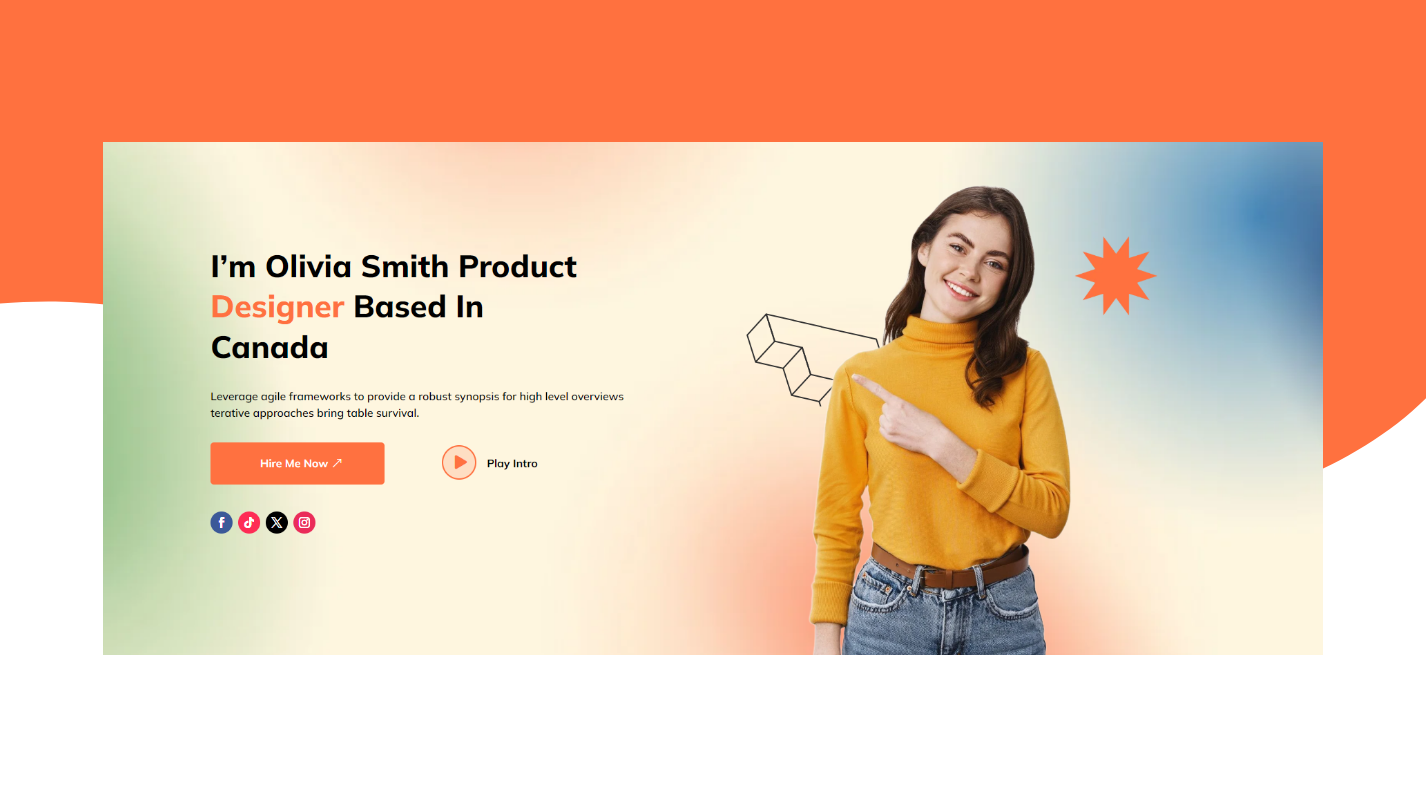Click the solid orange banner above hero
This screenshot has height=796, width=1426.
(713, 70)
